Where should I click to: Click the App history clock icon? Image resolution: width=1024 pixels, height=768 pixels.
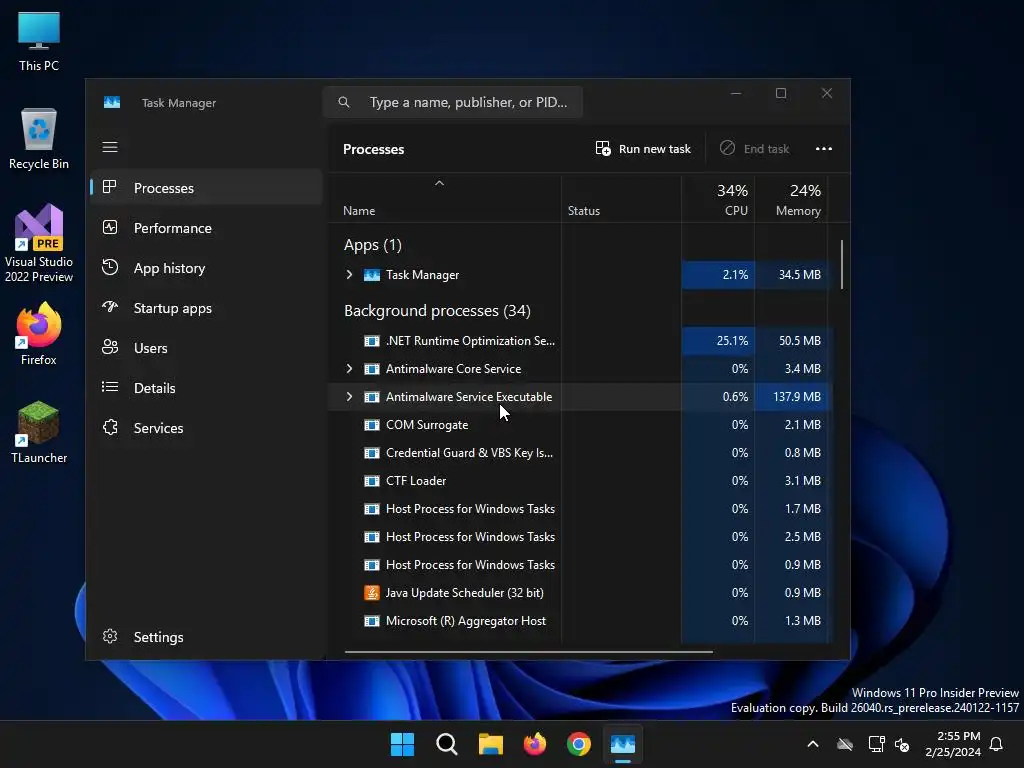[x=110, y=267]
